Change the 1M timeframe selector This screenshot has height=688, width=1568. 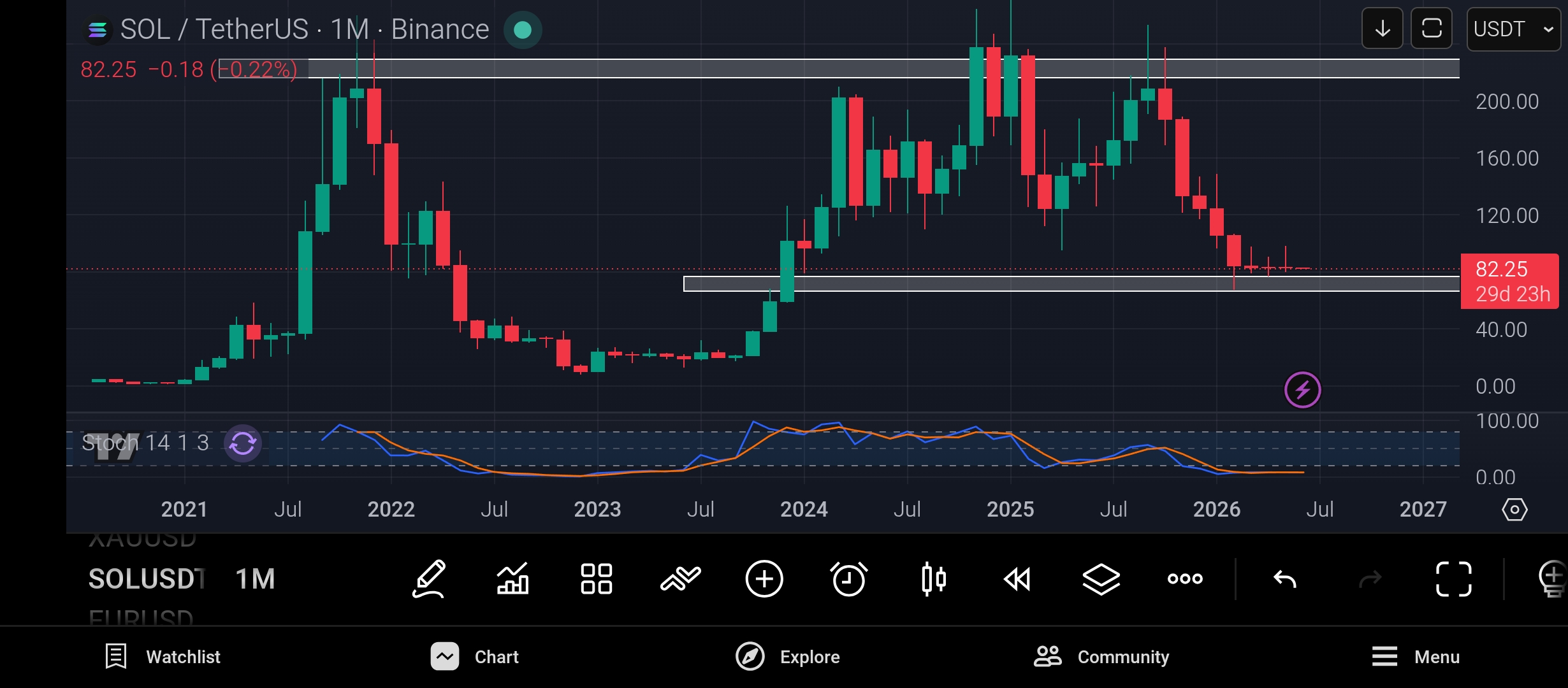tap(255, 579)
